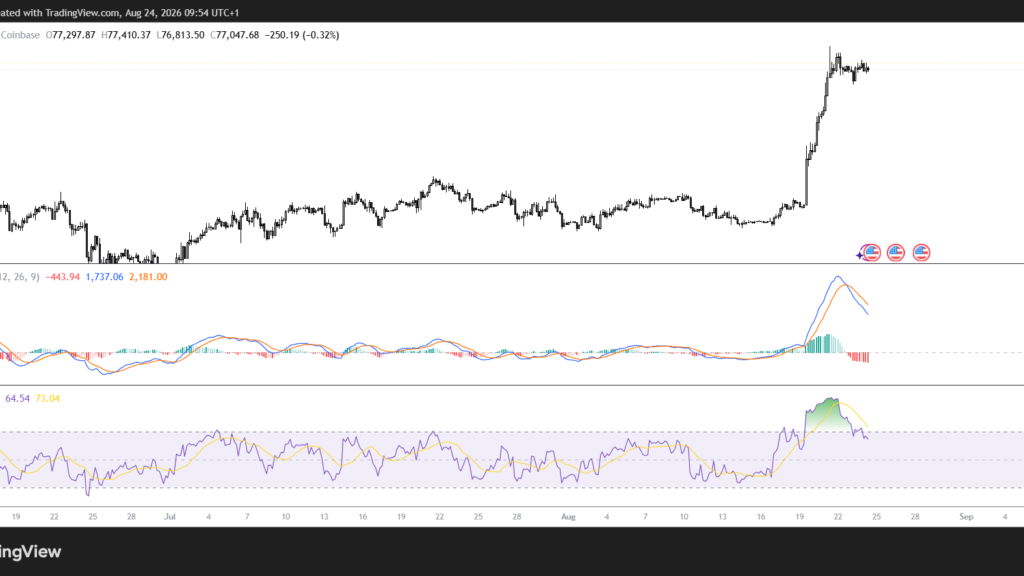
Task: Click the Aug label on time axis
Action: [568, 517]
